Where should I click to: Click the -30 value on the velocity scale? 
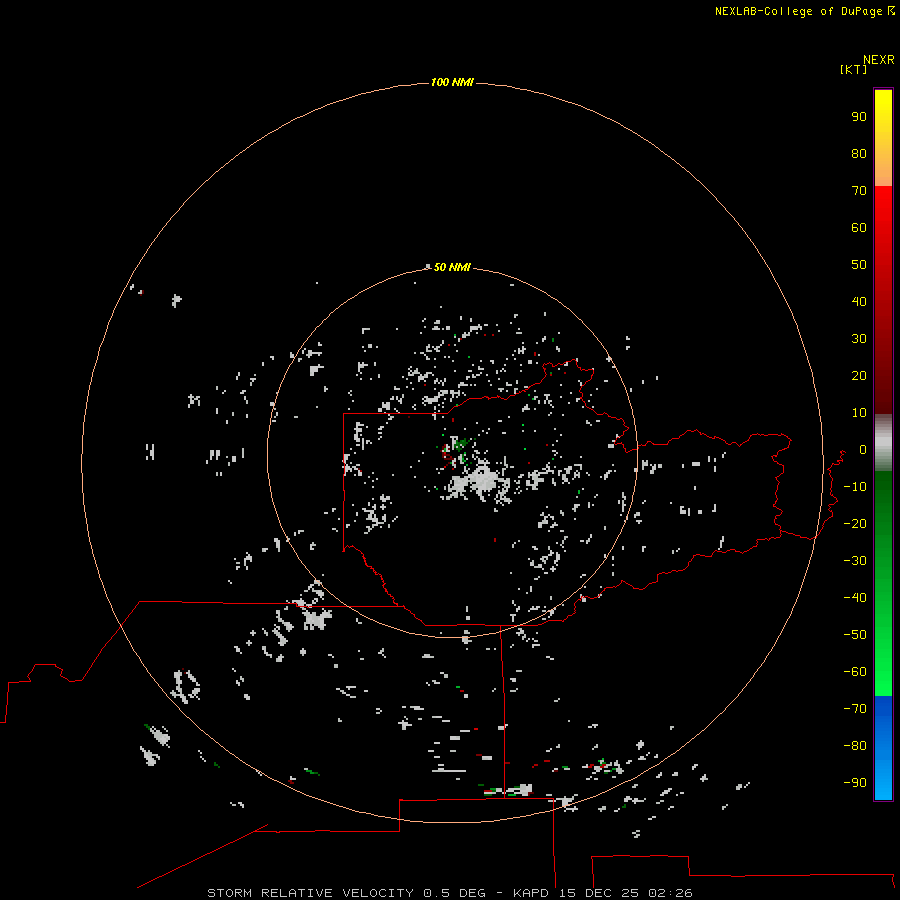click(x=855, y=561)
